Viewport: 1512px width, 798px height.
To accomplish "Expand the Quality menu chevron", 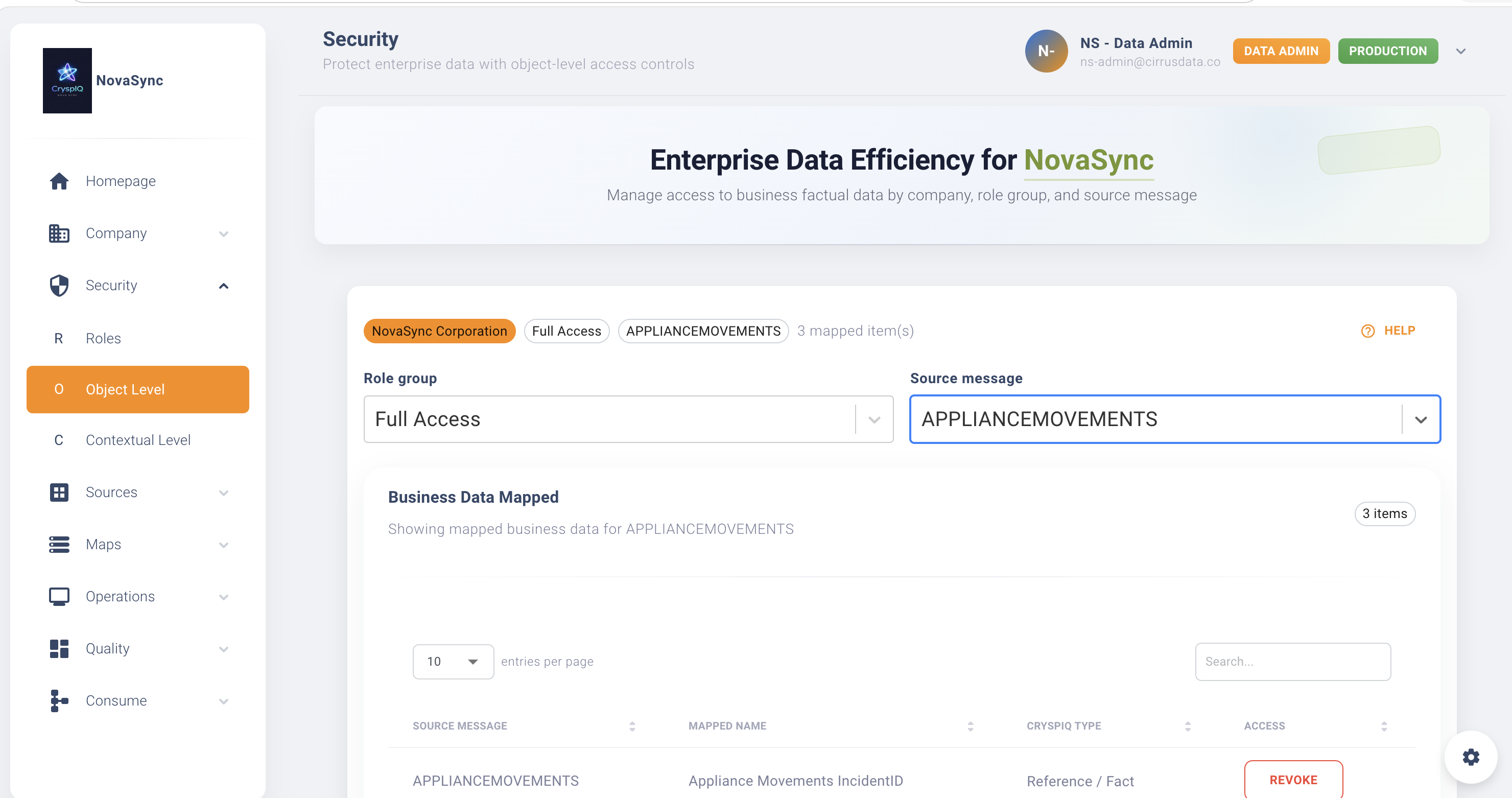I will [224, 649].
